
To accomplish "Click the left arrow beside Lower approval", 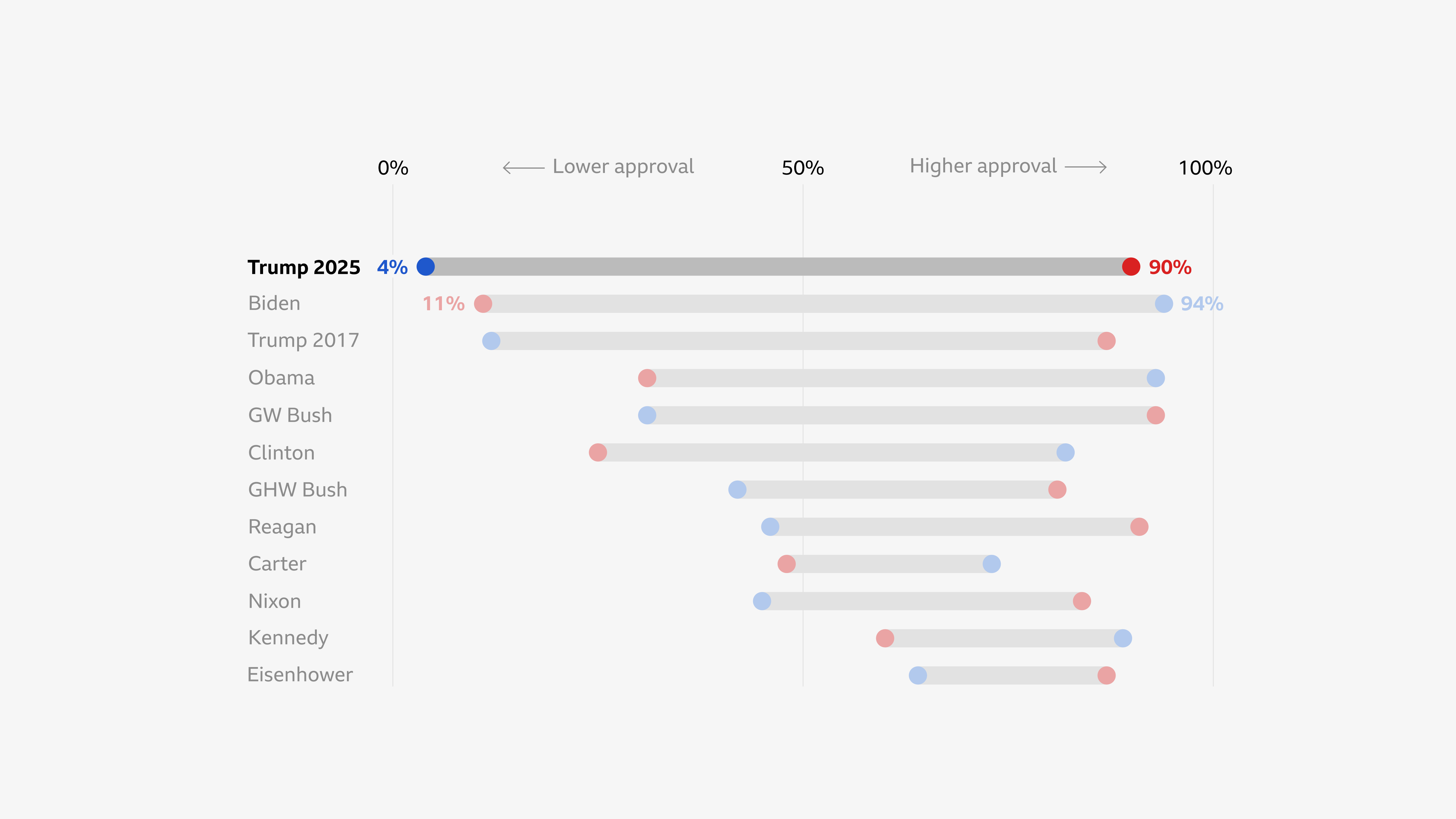I will (523, 168).
